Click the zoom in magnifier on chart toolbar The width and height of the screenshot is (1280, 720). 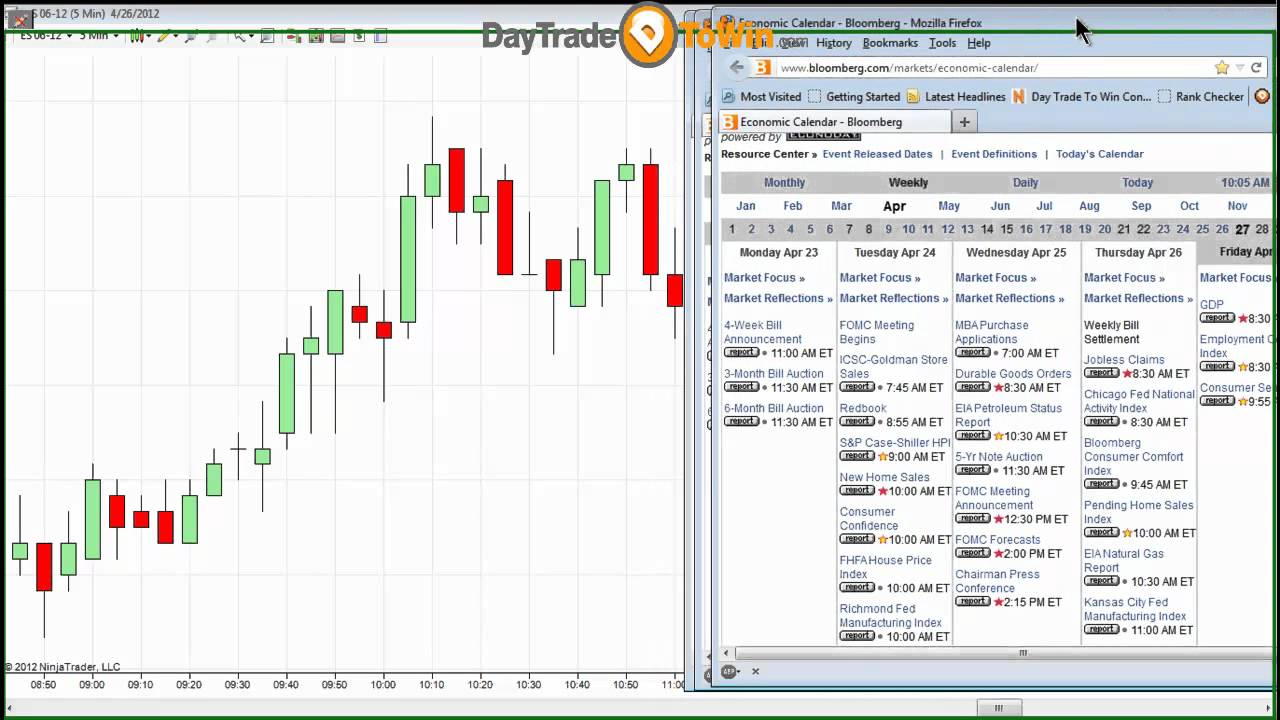pos(192,36)
